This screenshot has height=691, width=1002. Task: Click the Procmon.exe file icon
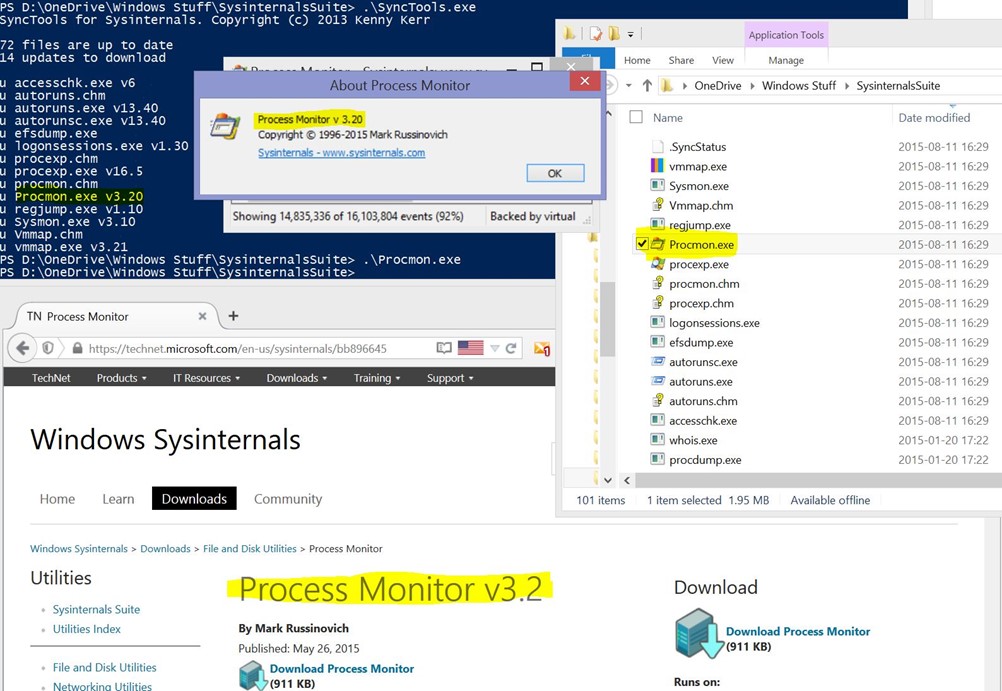click(658, 244)
